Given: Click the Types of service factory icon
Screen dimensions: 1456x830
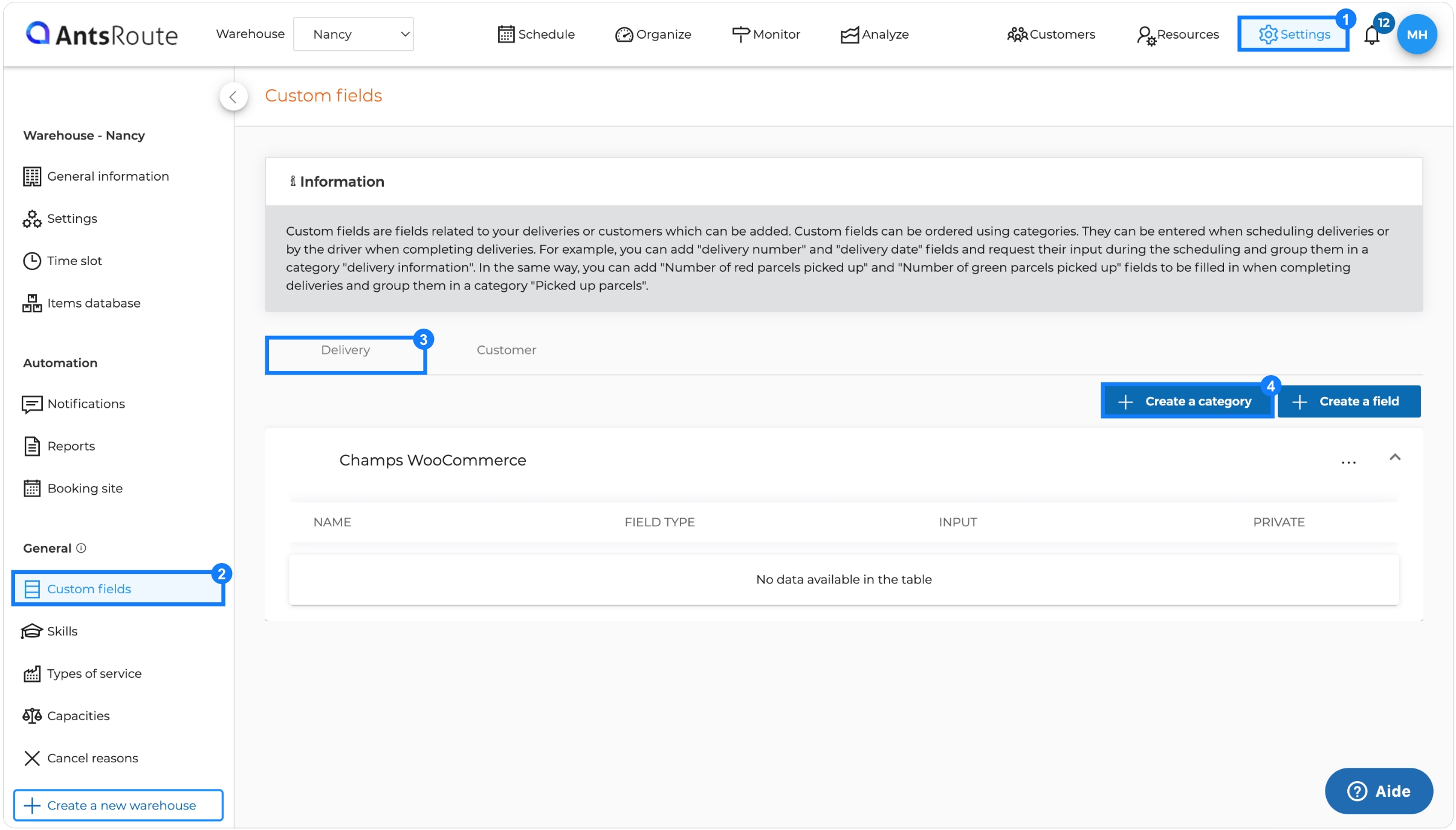Looking at the screenshot, I should click(x=32, y=674).
